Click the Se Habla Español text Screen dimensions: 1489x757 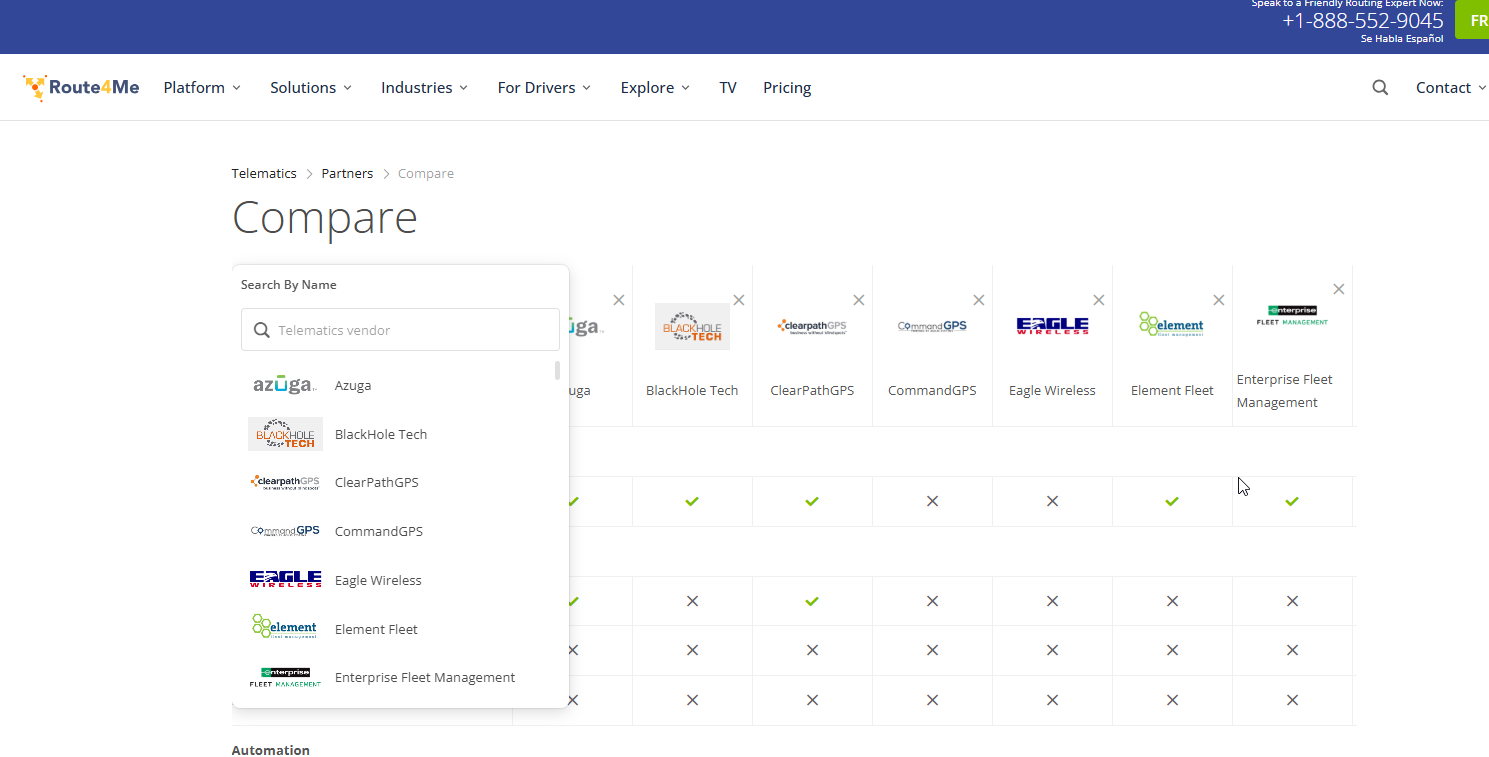tap(1402, 39)
